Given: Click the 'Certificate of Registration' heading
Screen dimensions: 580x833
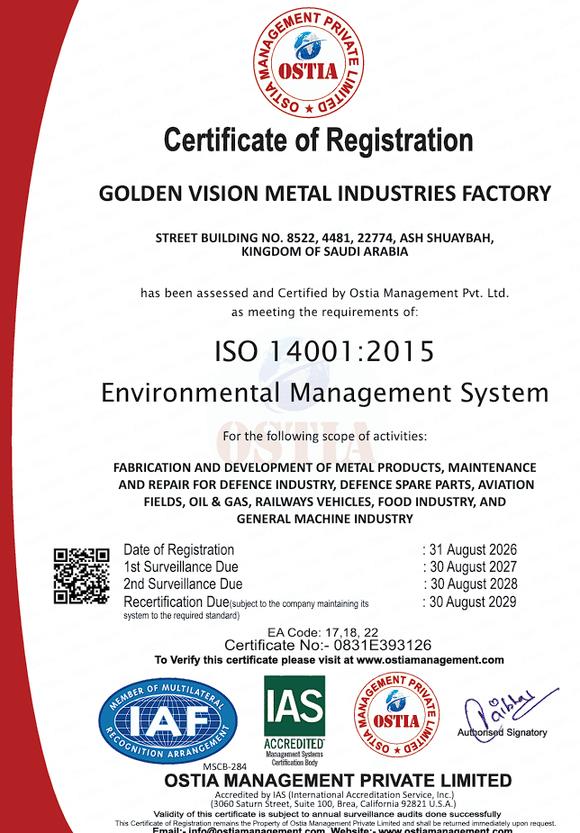Looking at the screenshot, I should (x=318, y=140).
